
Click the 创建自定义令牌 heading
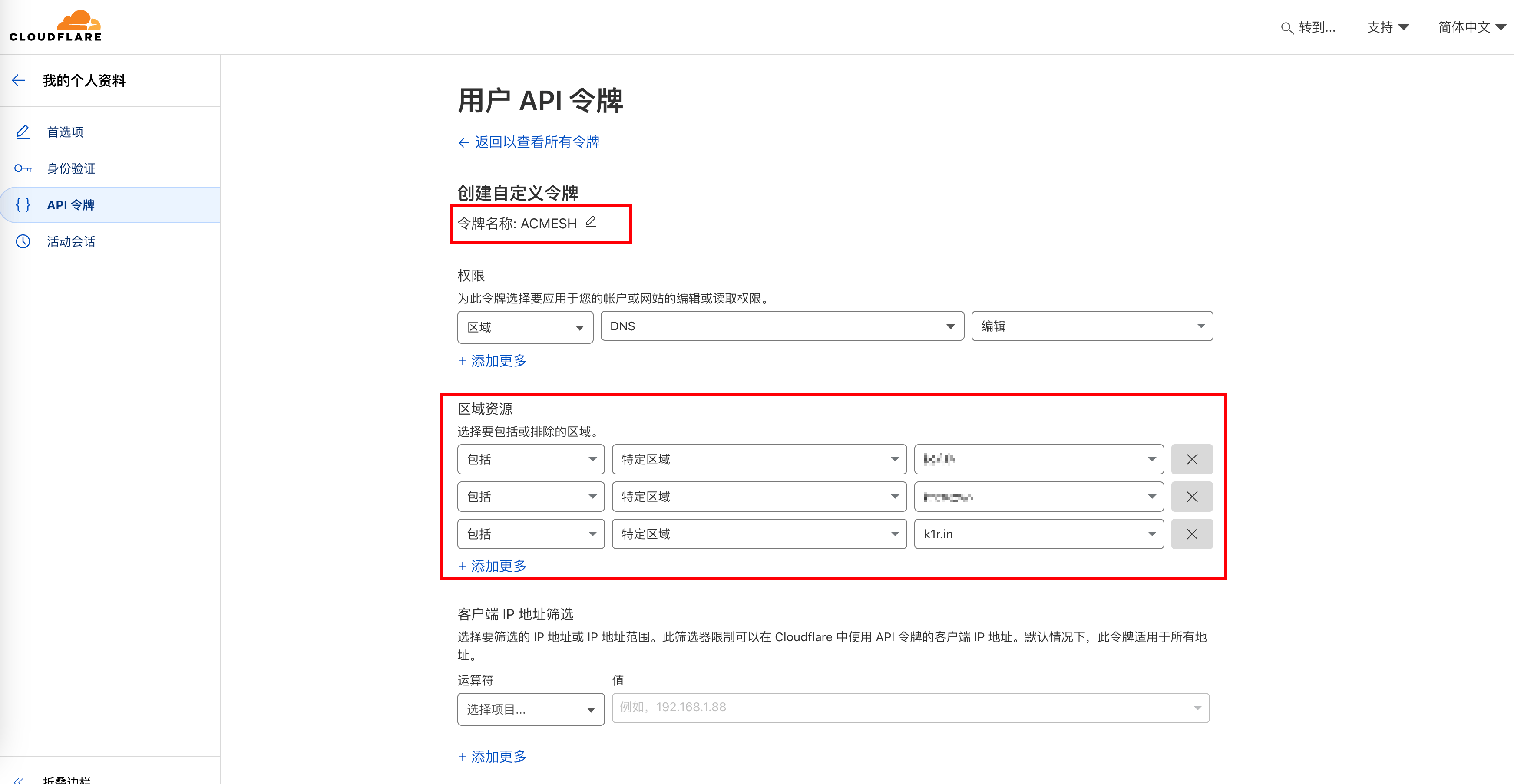518,193
